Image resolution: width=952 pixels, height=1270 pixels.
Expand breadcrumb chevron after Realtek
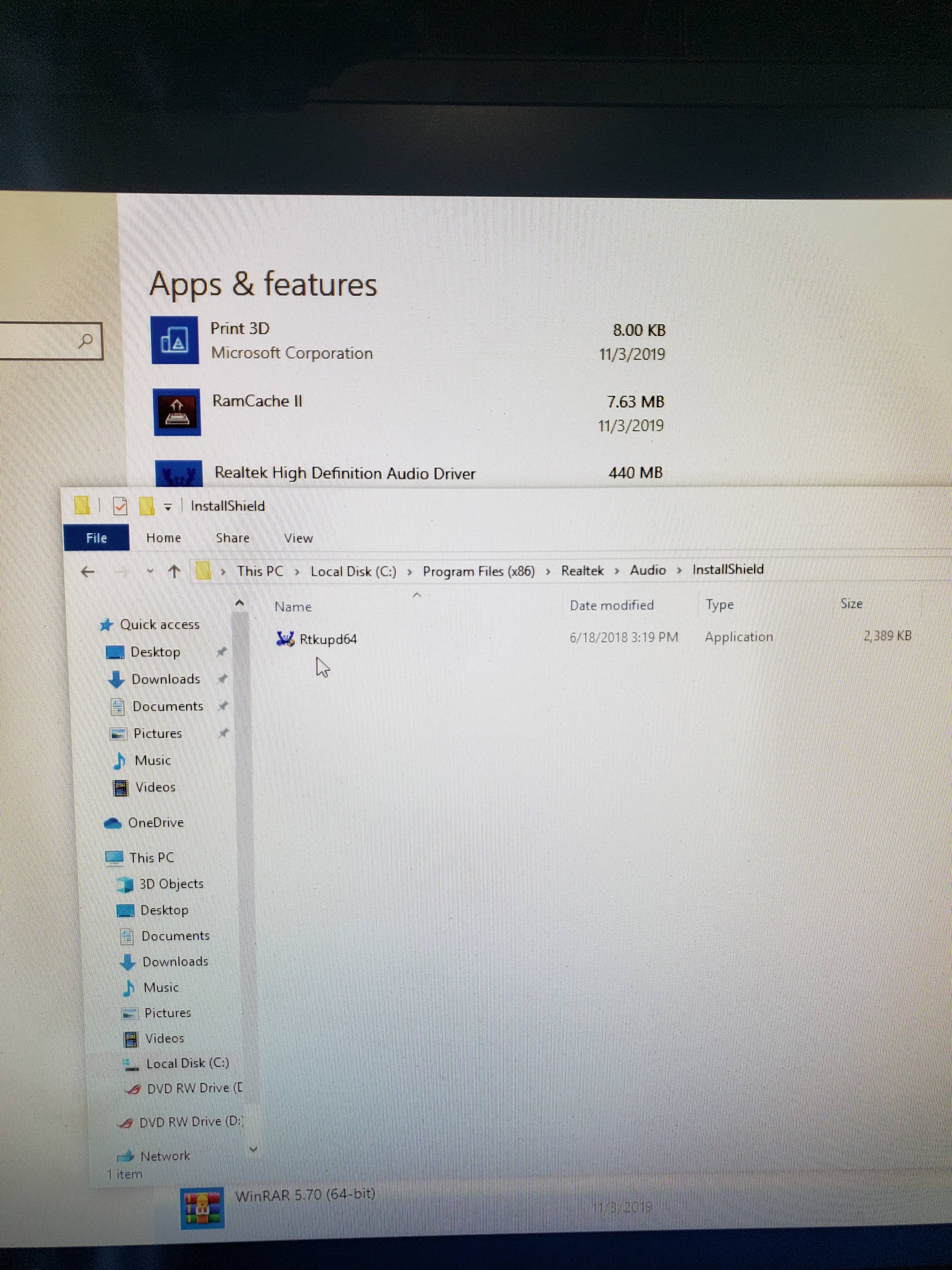(617, 571)
